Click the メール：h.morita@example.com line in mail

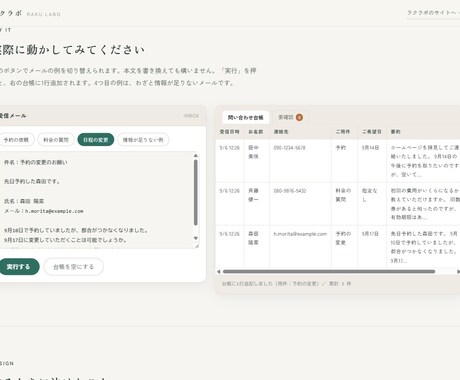click(44, 211)
